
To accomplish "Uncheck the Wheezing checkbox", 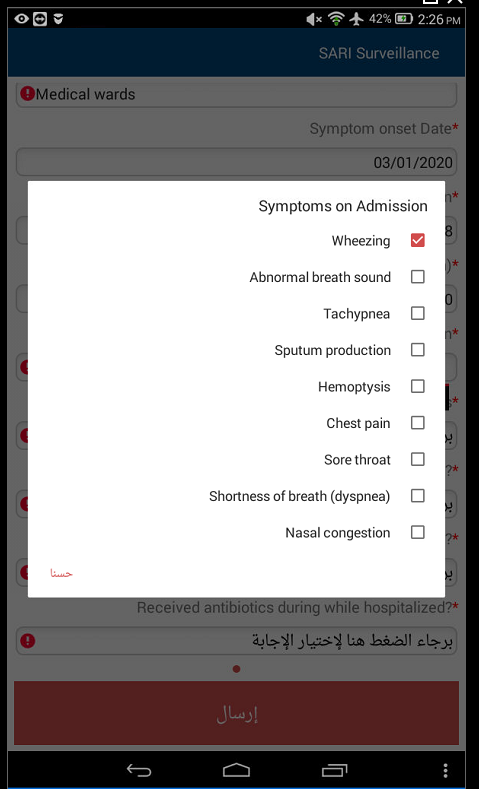I will coord(418,240).
